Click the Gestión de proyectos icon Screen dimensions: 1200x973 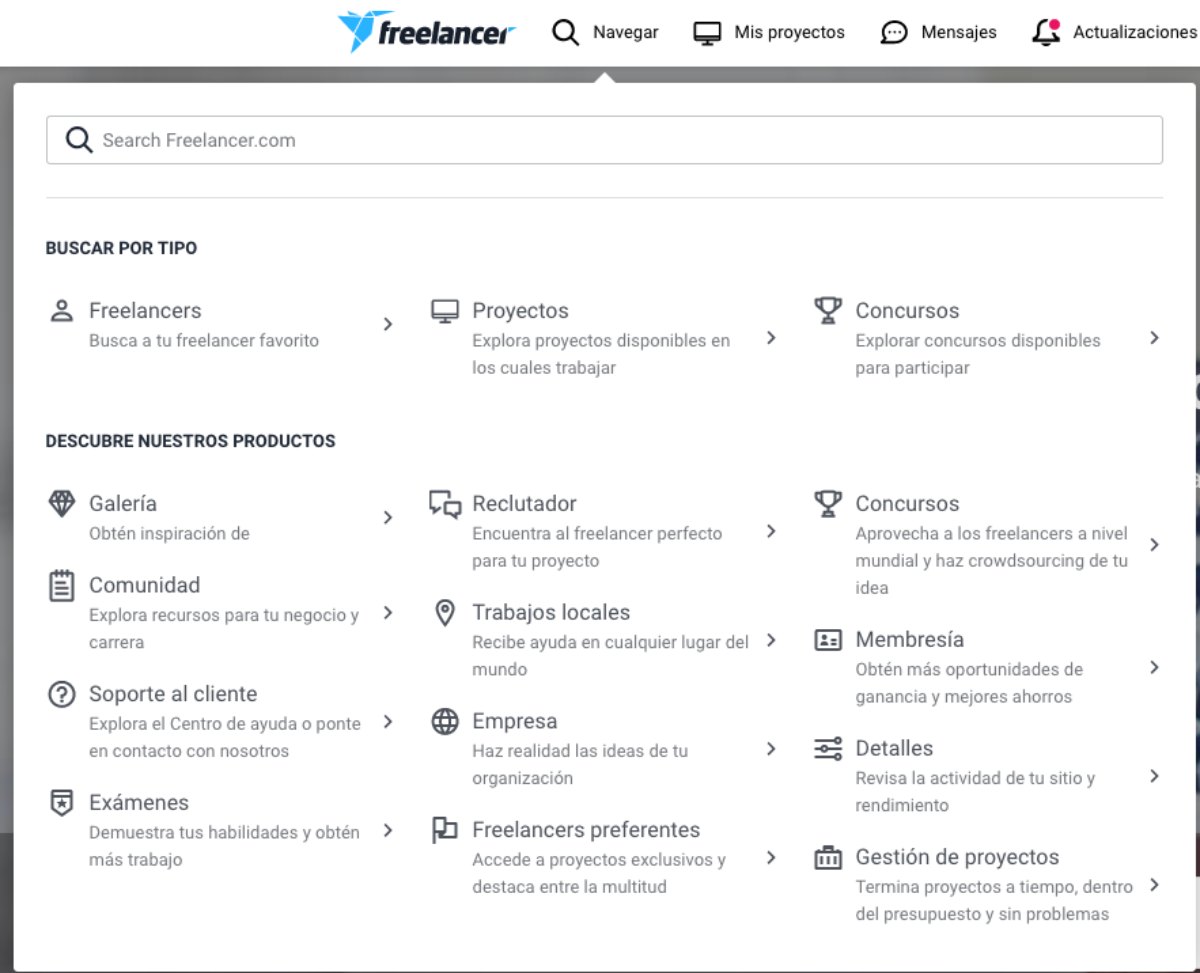828,858
